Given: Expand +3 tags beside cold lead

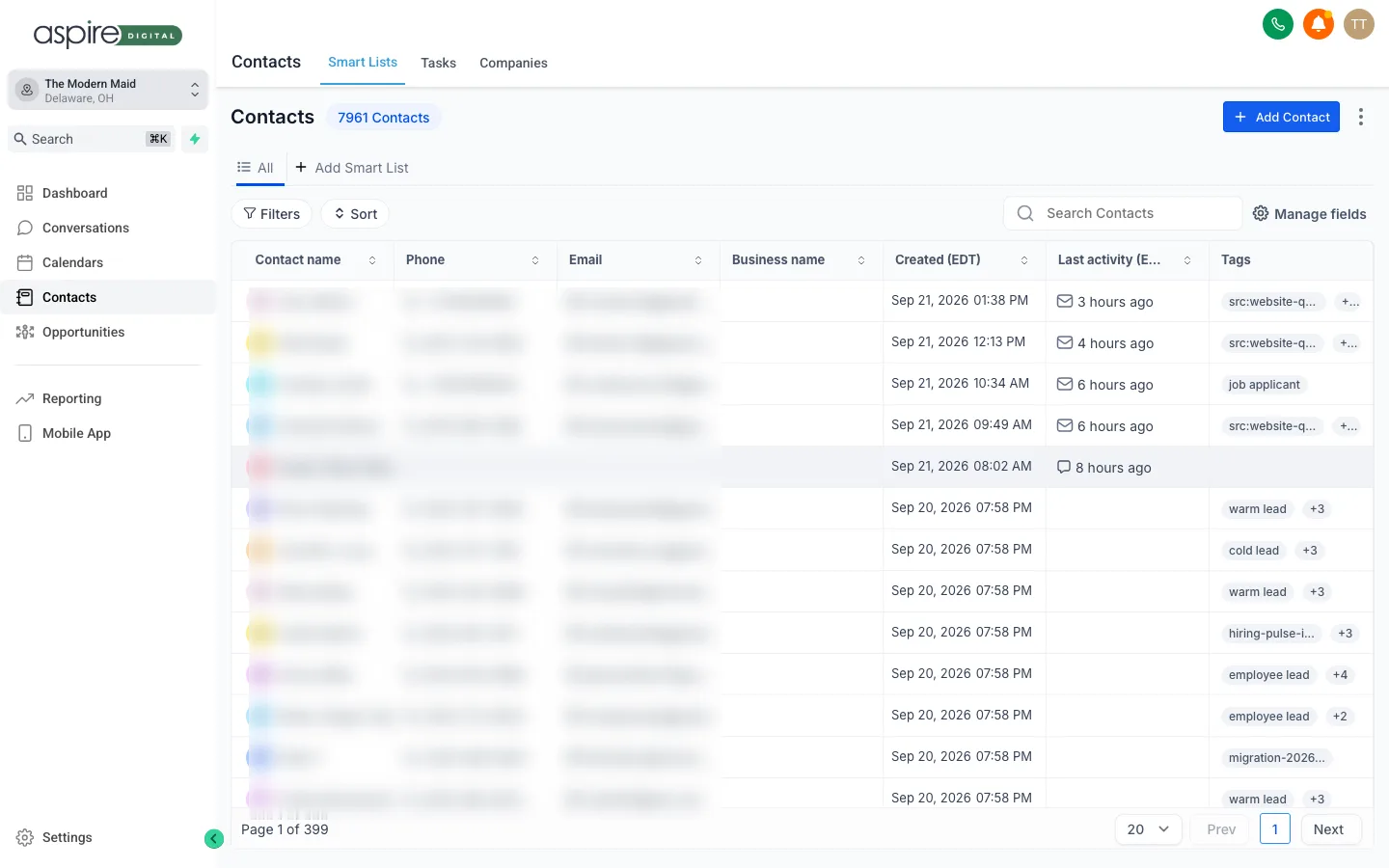Looking at the screenshot, I should pyautogui.click(x=1310, y=550).
